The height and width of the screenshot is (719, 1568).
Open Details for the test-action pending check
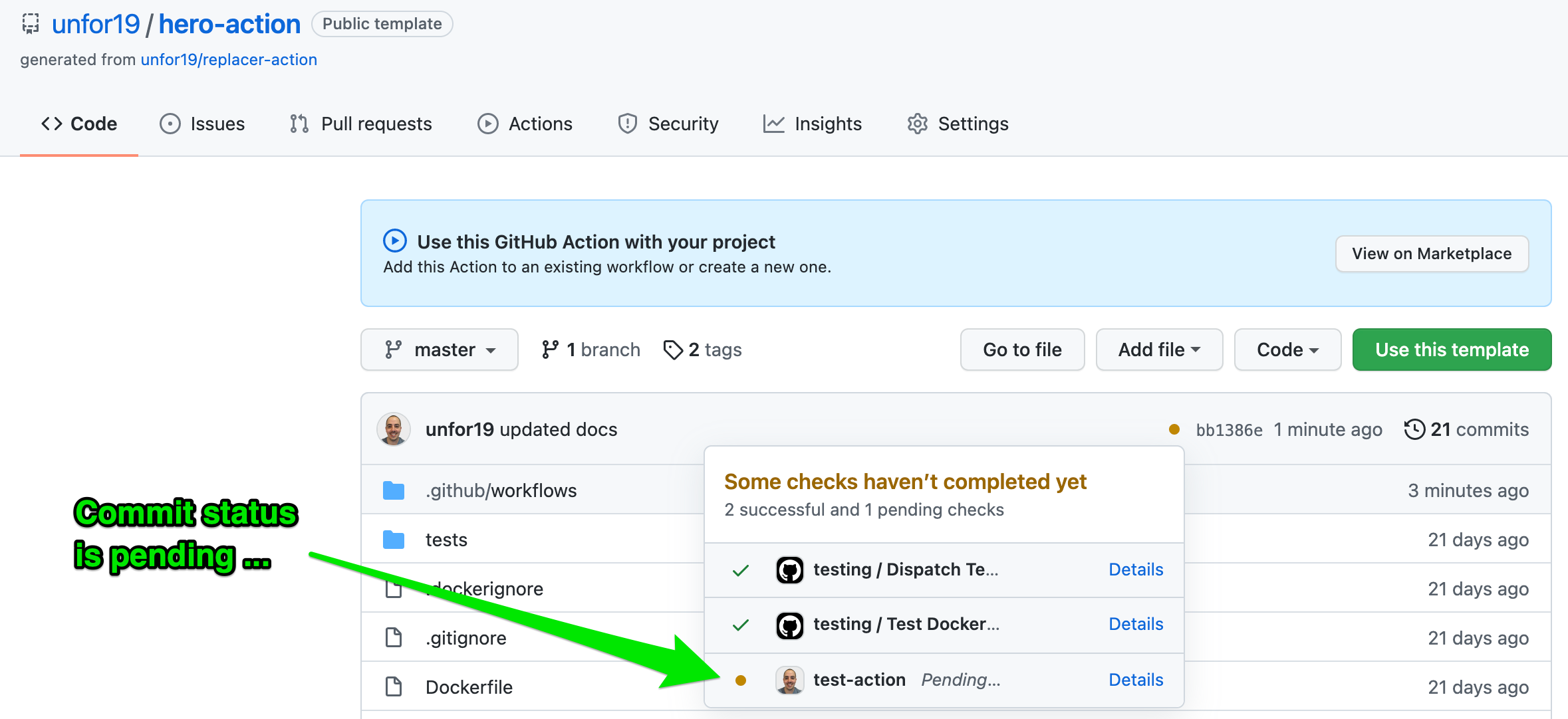coord(1136,680)
